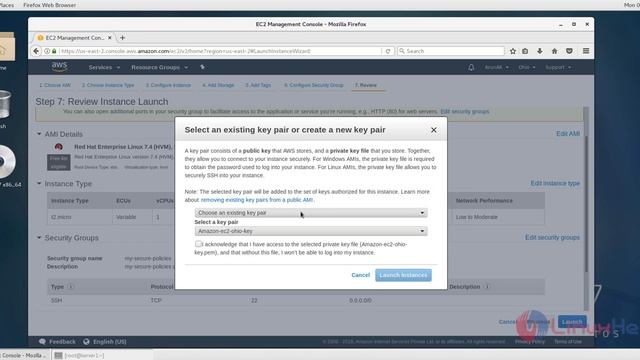Go to step 2 Choose Instance Type

tap(108, 85)
